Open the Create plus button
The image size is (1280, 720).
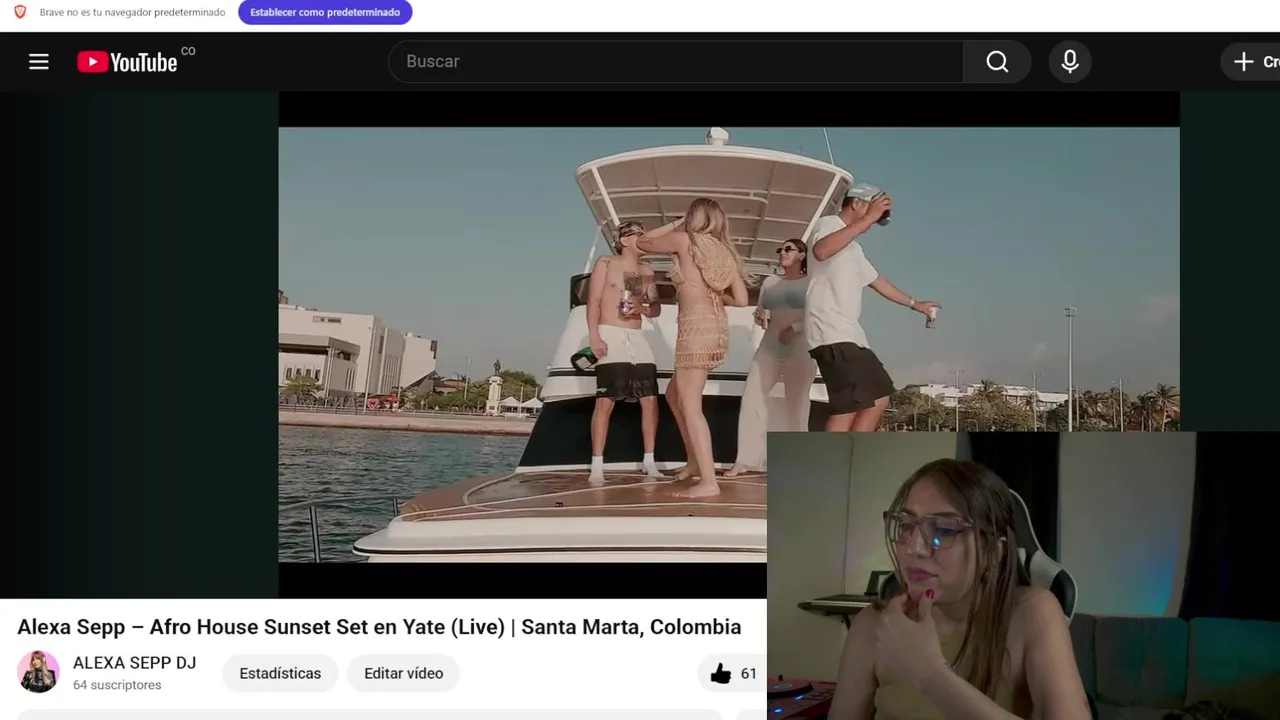click(1252, 62)
